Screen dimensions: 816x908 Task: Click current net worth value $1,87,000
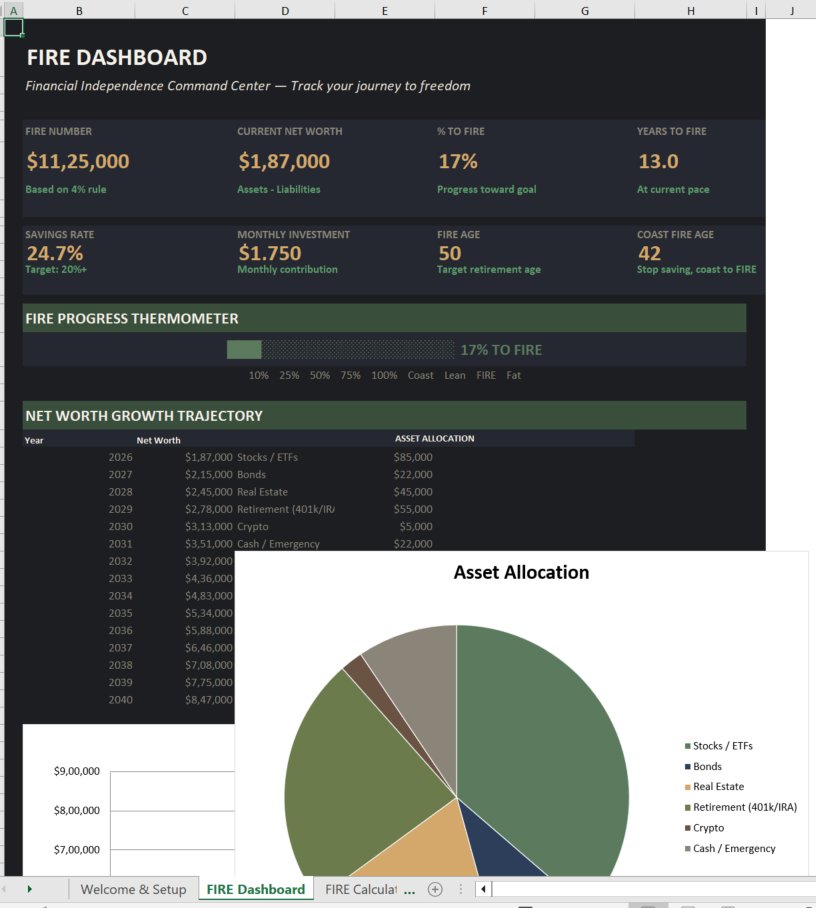click(x=284, y=161)
